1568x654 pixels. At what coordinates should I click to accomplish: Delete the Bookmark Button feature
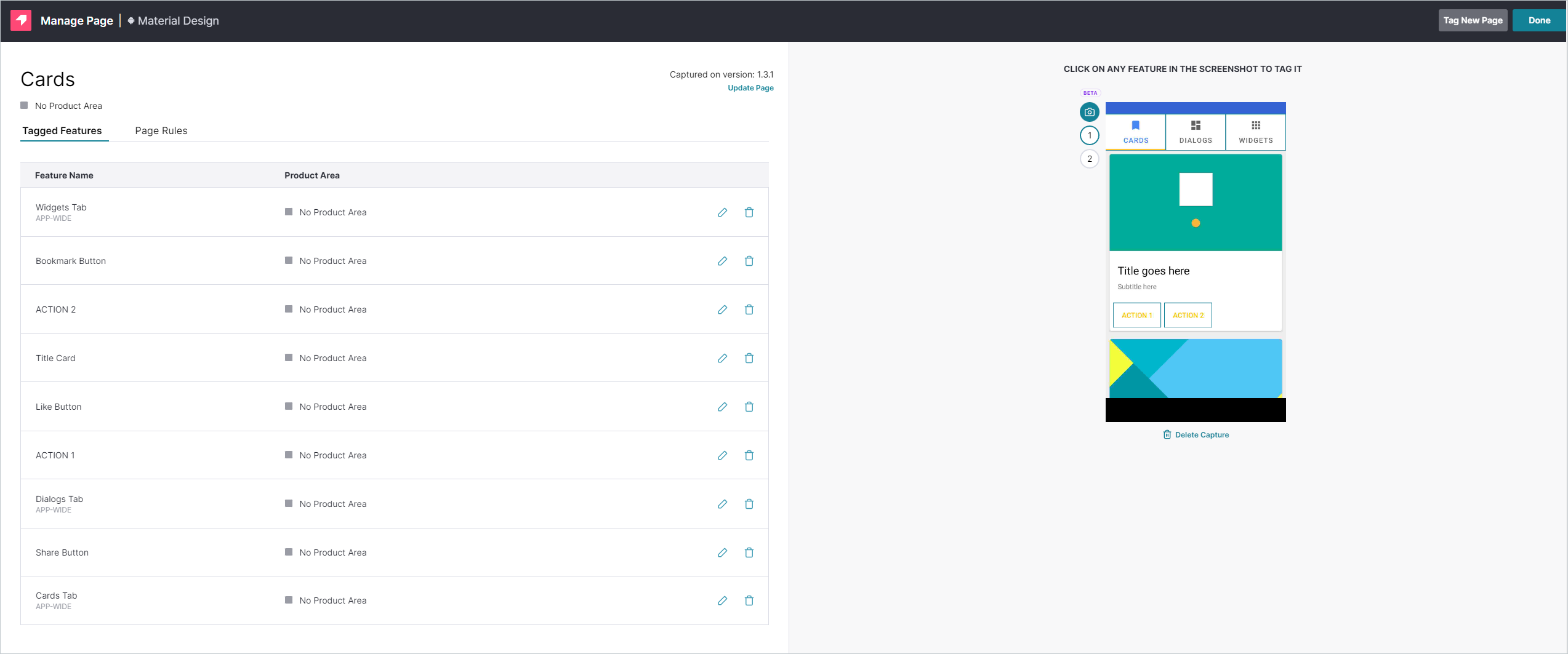(x=749, y=261)
